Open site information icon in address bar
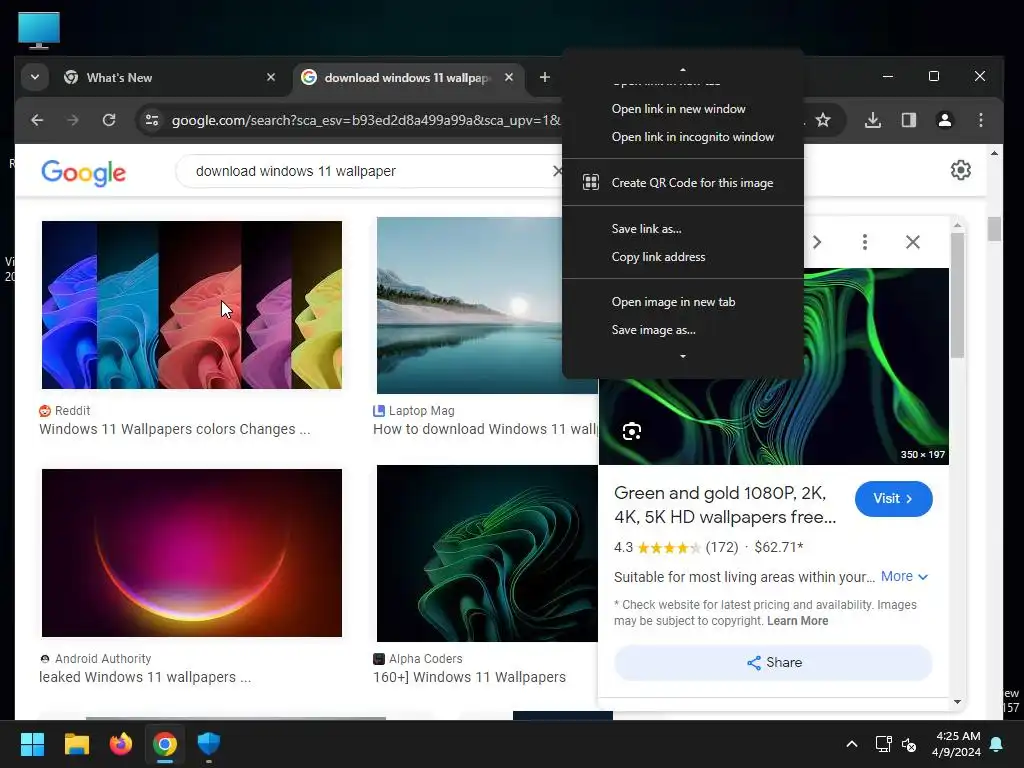 click(152, 120)
